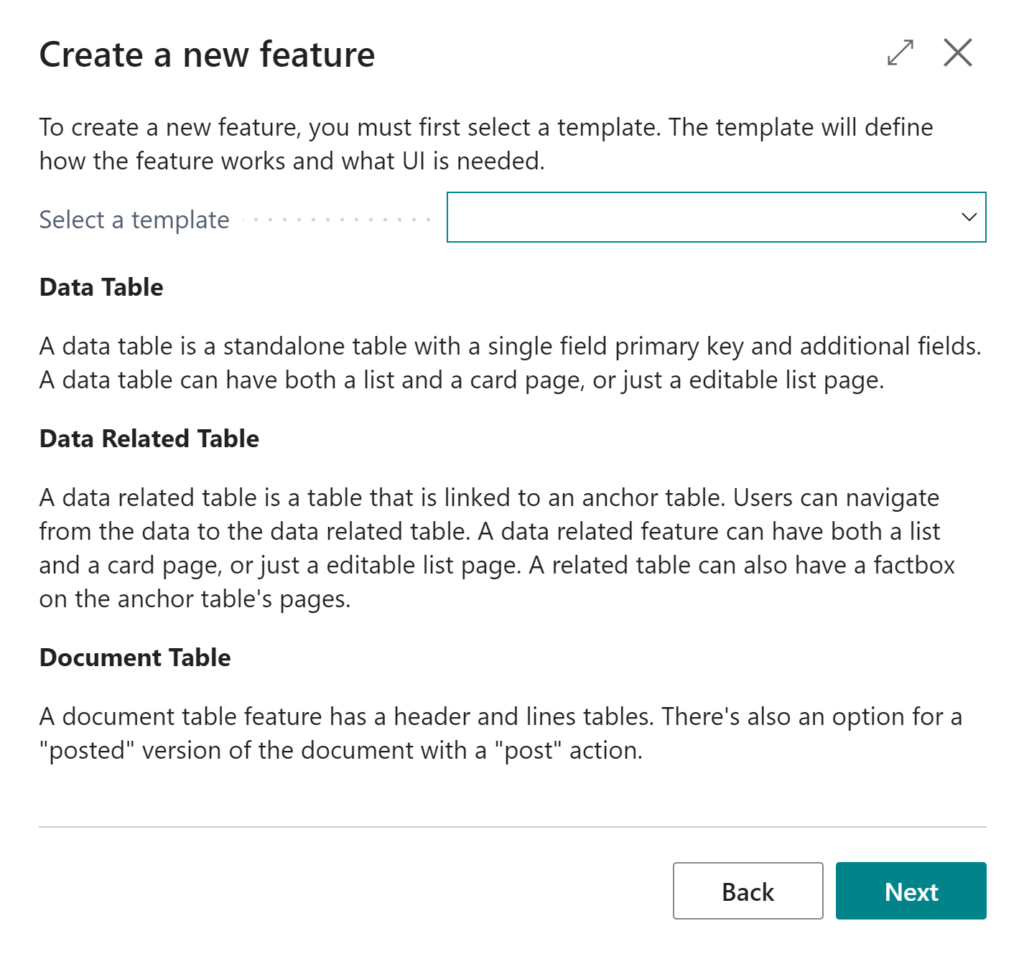Click the posted version with post action text
Image resolution: width=1024 pixels, height=959 pixels.
(x=341, y=751)
